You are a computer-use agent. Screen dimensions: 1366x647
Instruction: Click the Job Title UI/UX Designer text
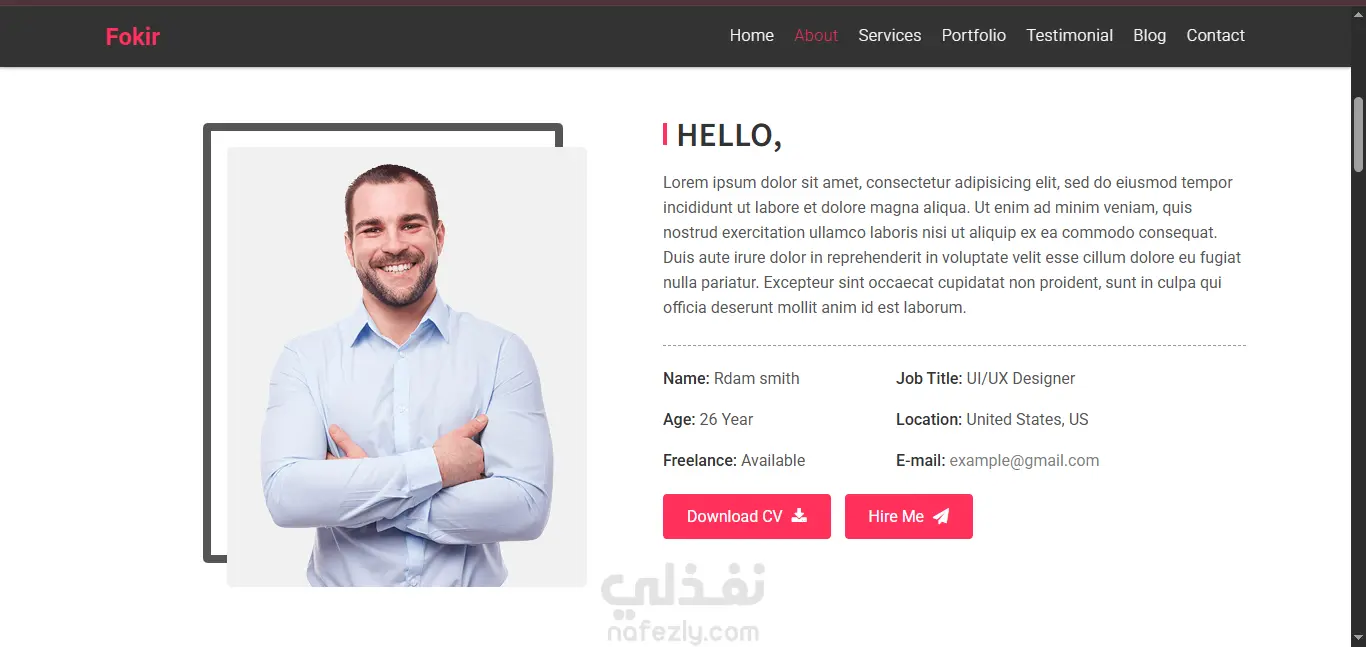(985, 379)
